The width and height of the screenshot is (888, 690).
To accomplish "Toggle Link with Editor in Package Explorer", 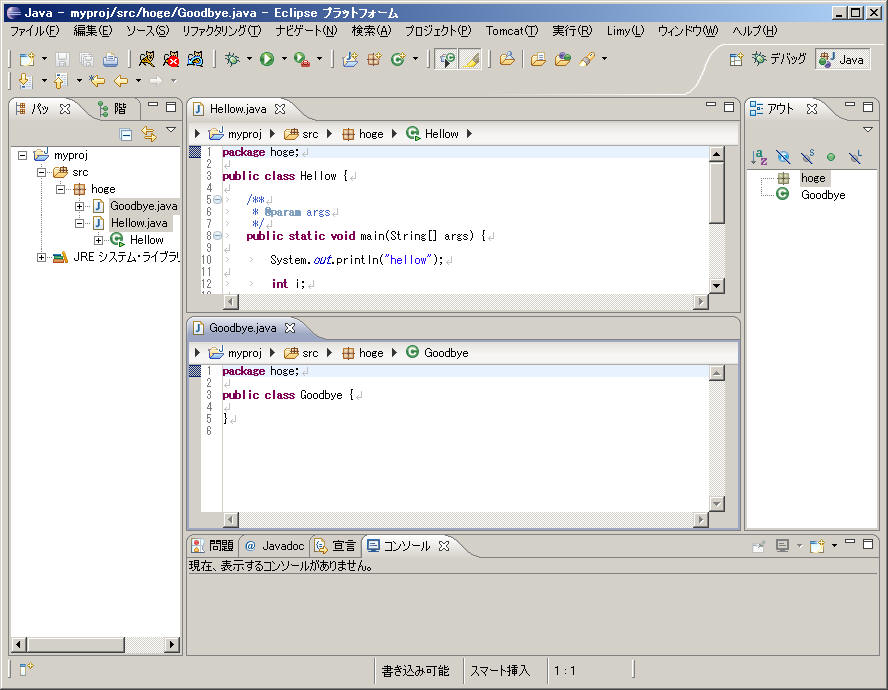I will point(148,134).
